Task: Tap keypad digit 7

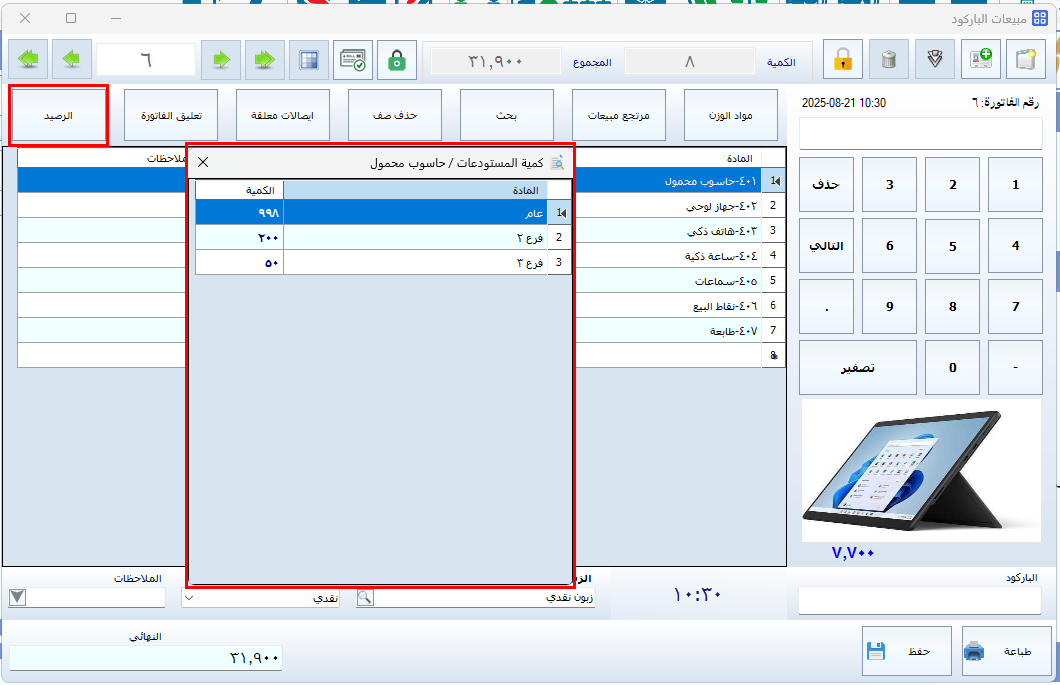Action: [1015, 306]
